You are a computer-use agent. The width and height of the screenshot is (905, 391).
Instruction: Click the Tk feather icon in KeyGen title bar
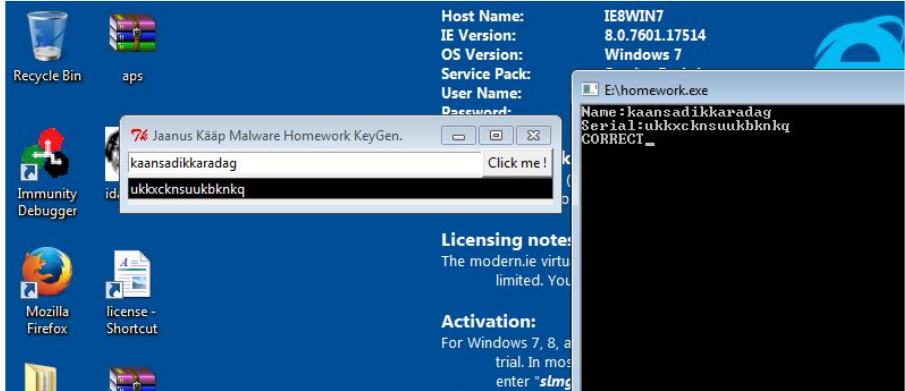(139, 136)
